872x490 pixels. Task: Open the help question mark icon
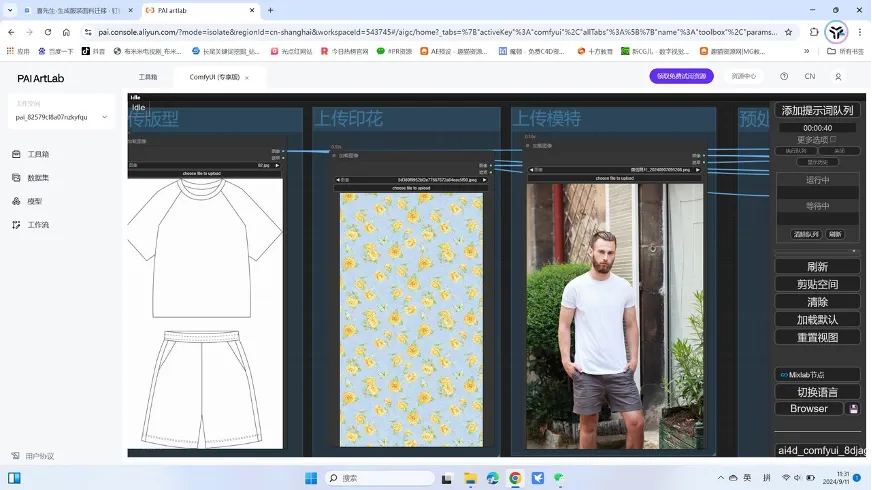(784, 76)
